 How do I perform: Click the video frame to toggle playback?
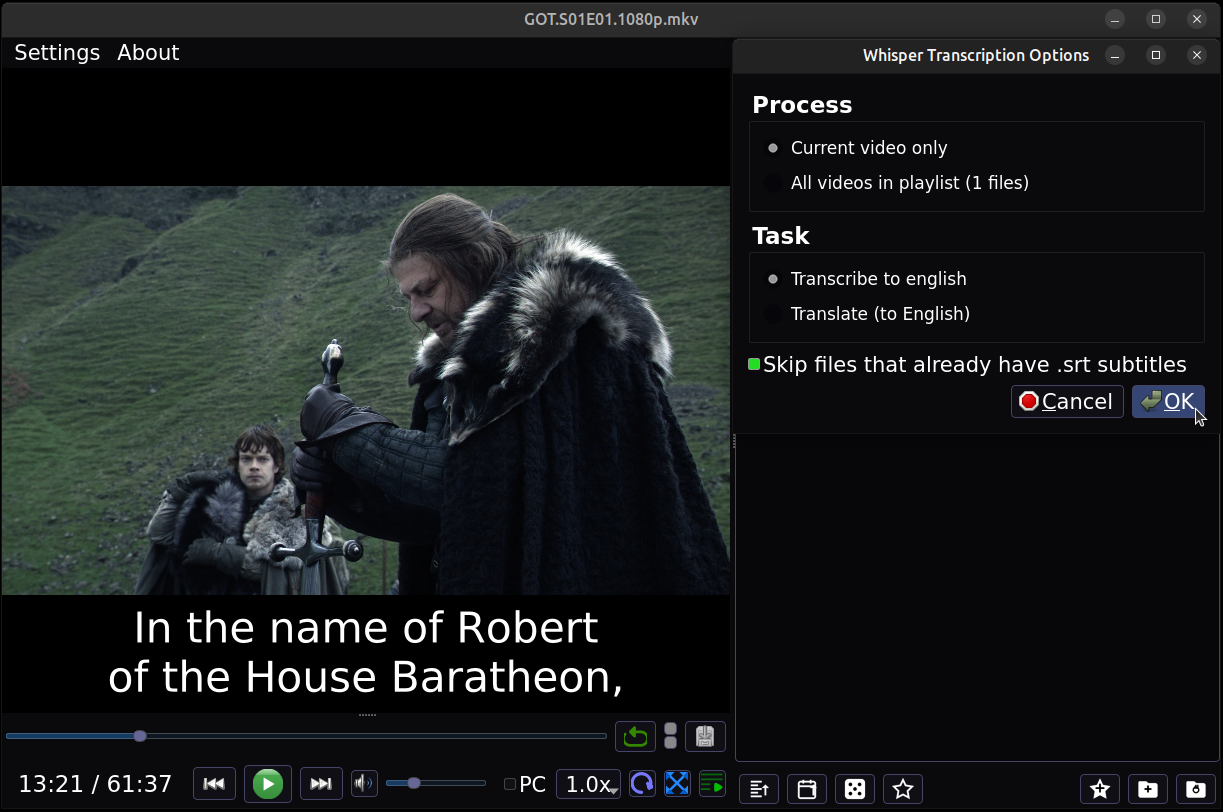tap(366, 390)
